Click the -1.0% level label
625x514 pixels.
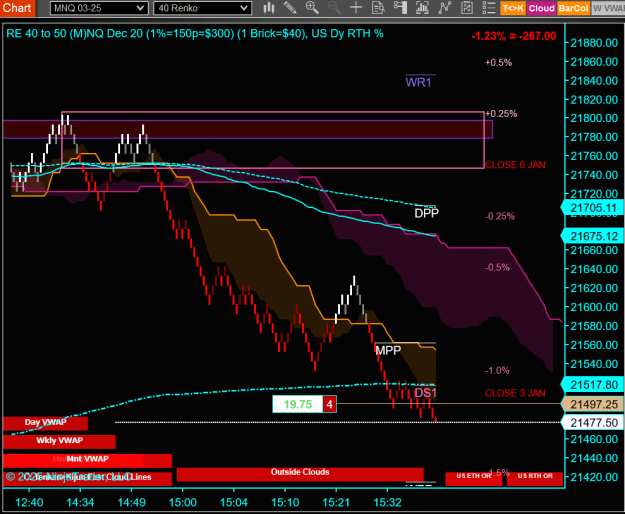(x=497, y=371)
